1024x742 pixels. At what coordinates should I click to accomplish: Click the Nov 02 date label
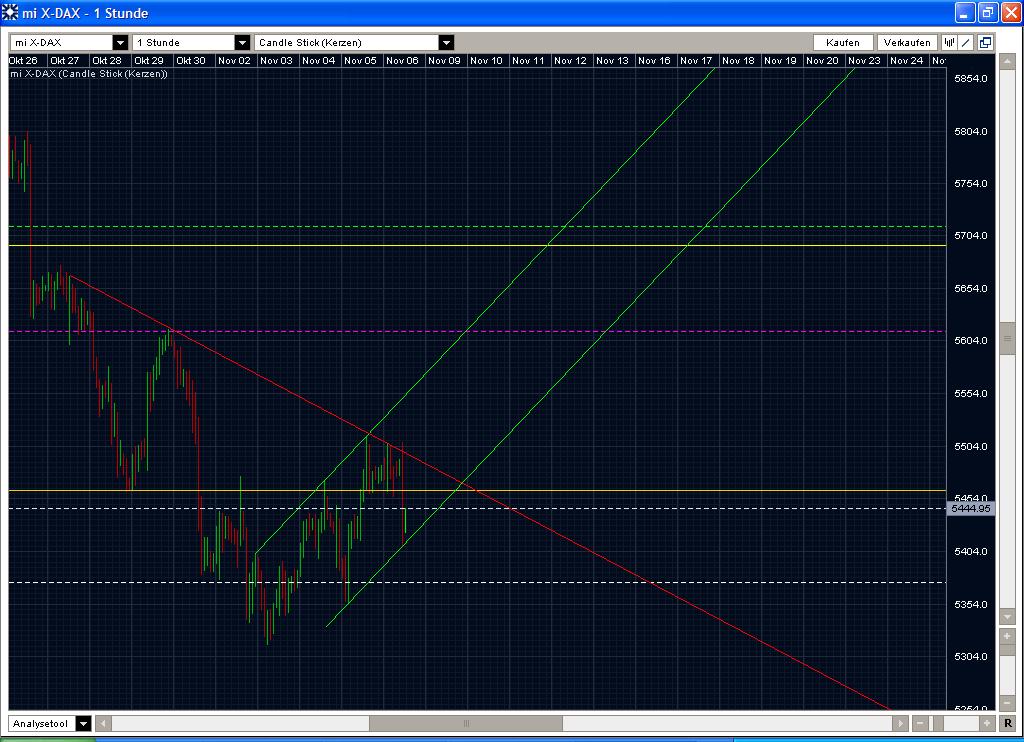234,60
